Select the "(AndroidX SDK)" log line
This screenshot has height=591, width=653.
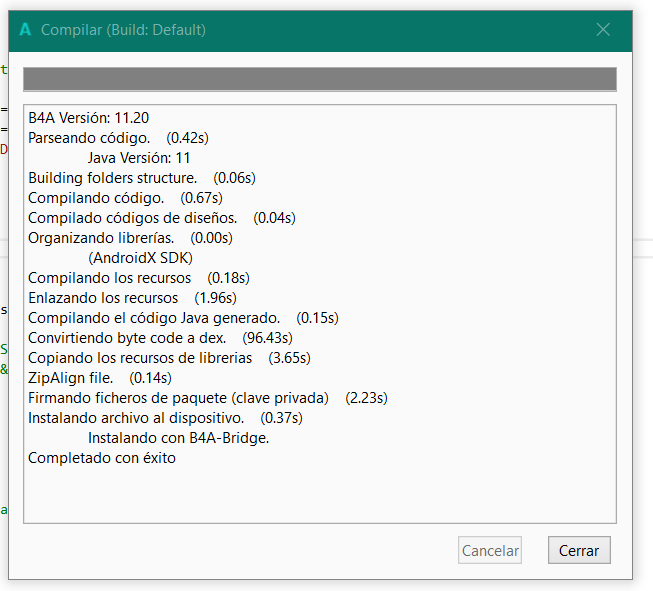(140, 258)
